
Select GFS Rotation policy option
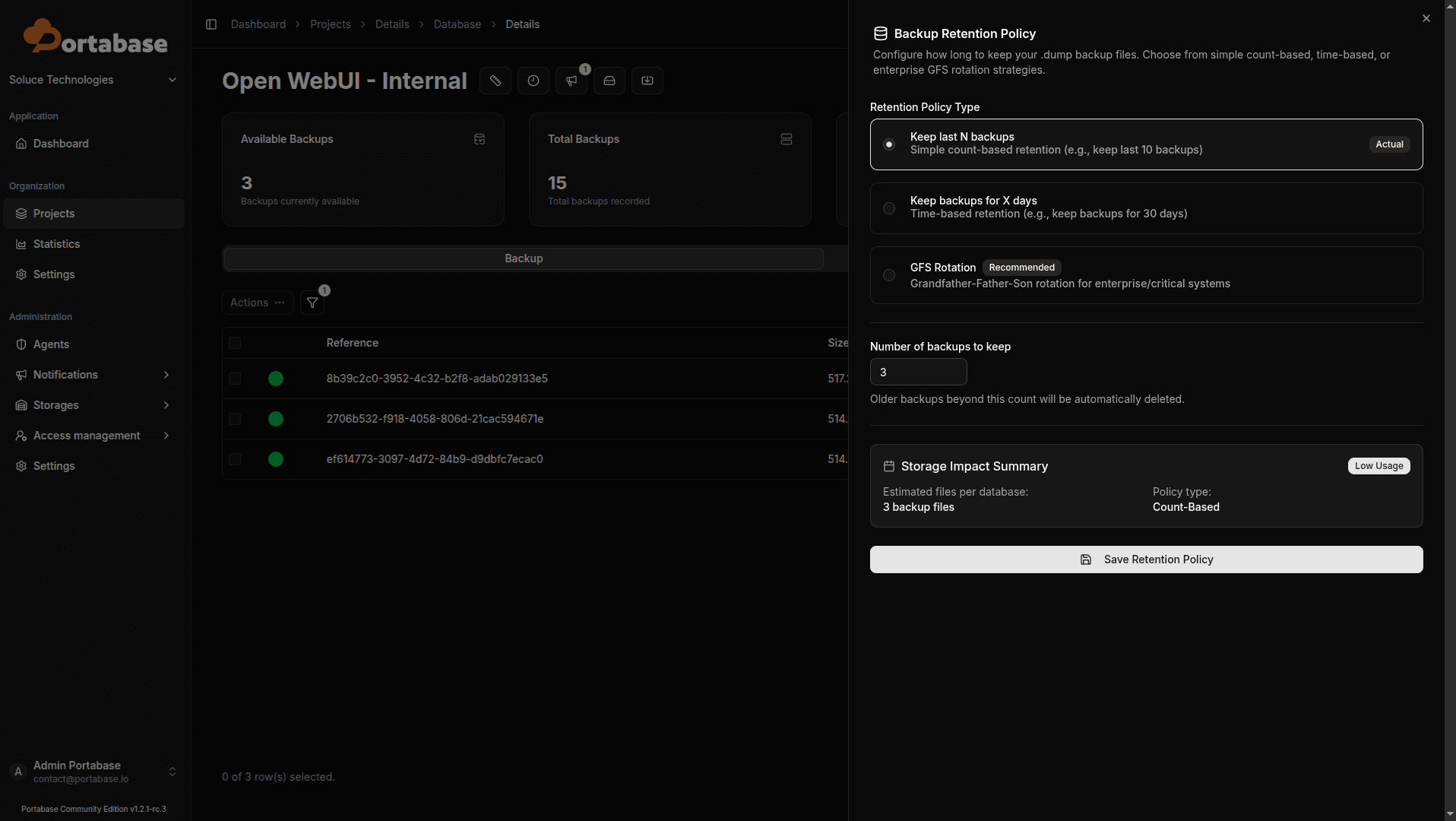point(1146,275)
